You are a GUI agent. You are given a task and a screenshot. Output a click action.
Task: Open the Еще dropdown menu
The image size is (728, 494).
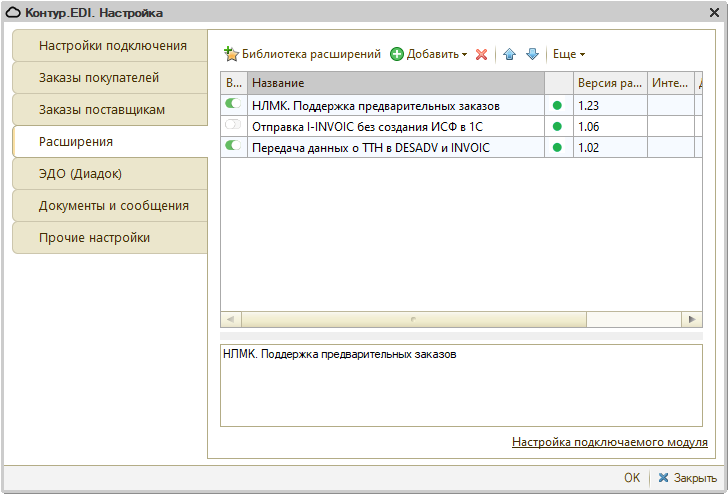pos(569,54)
